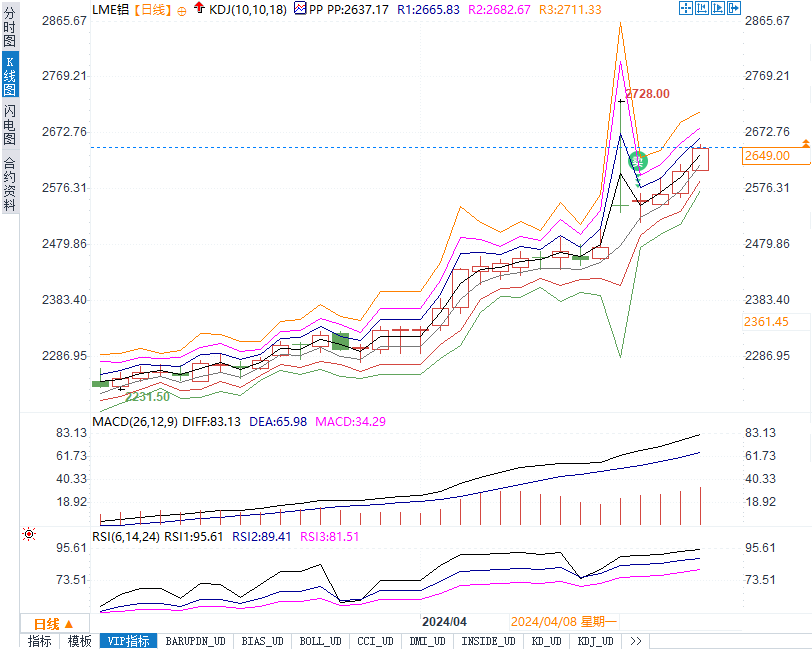This screenshot has height=649, width=812.
Task: Click the 2728.00 high price annotation
Action: 647,94
